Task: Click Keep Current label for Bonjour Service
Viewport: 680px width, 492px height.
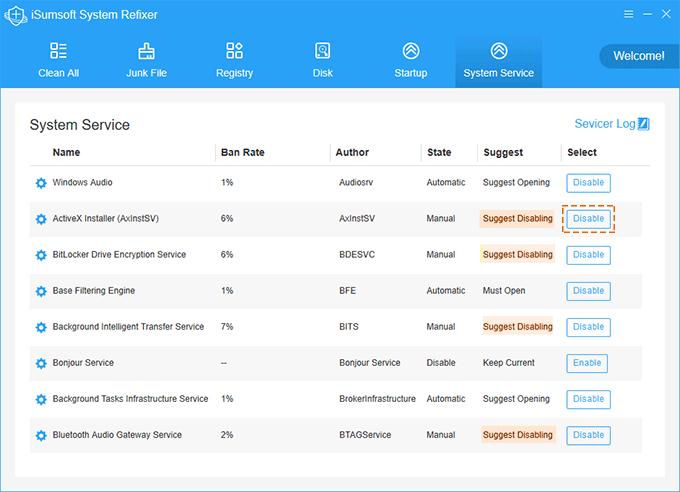Action: 509,363
